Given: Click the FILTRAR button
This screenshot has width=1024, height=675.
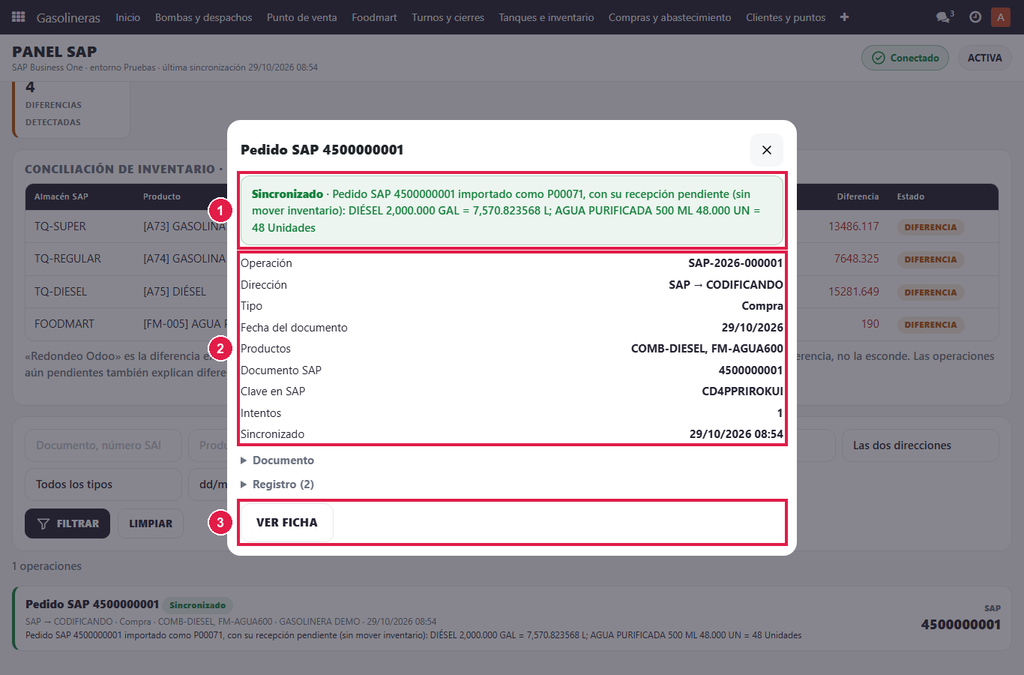Looking at the screenshot, I should point(67,524).
